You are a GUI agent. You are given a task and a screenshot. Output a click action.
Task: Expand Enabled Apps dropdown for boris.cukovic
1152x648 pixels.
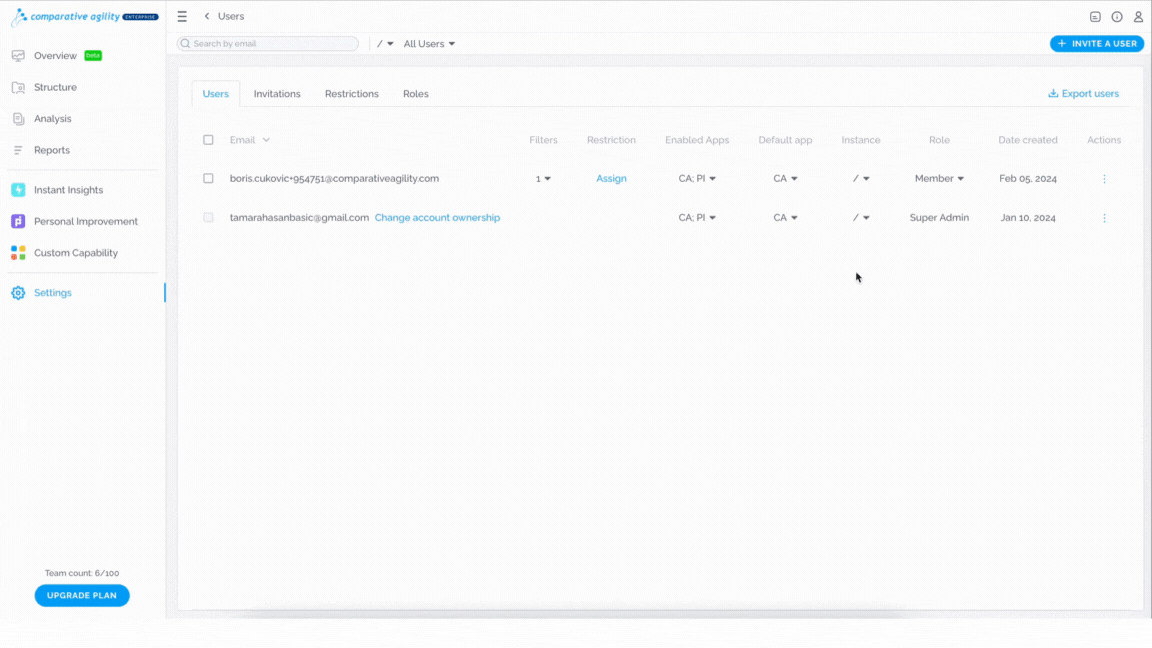tap(697, 179)
